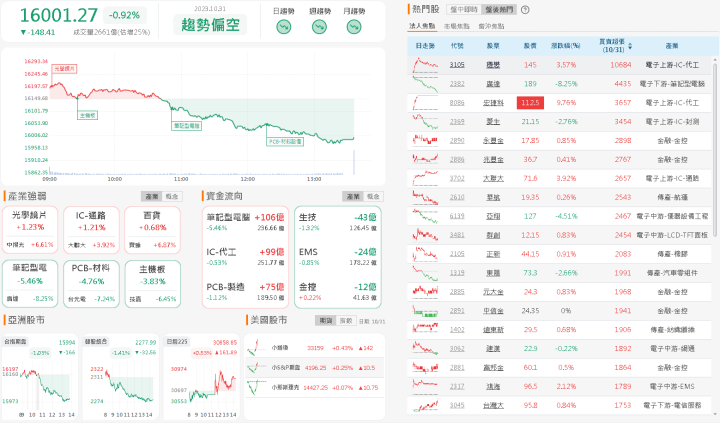
Task: Open the 法人焦點 tab
Action: 422,26
